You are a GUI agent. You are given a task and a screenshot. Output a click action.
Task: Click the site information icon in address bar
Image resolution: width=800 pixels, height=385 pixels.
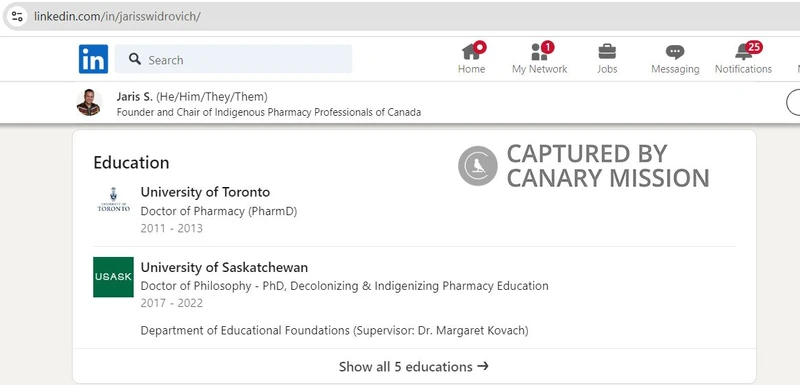point(17,16)
